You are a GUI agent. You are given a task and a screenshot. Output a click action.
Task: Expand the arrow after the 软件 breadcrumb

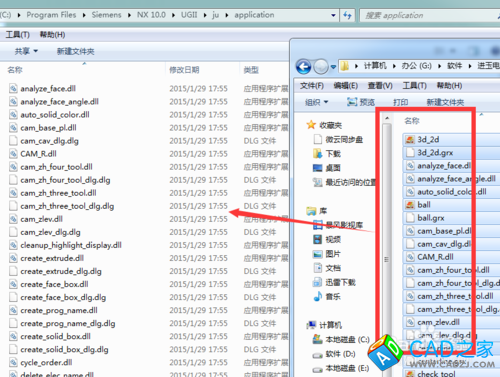coord(470,66)
